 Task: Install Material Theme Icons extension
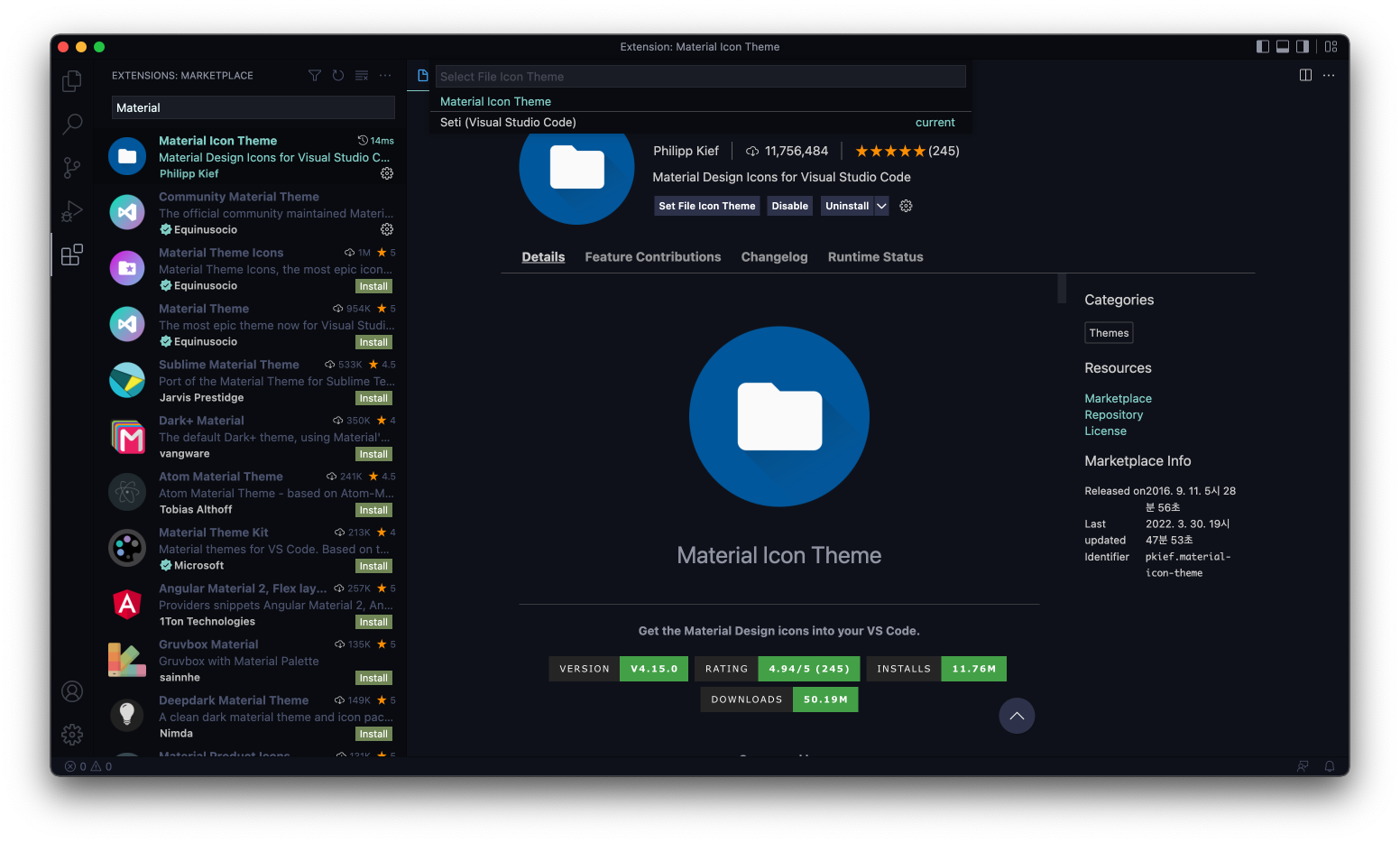(x=373, y=286)
